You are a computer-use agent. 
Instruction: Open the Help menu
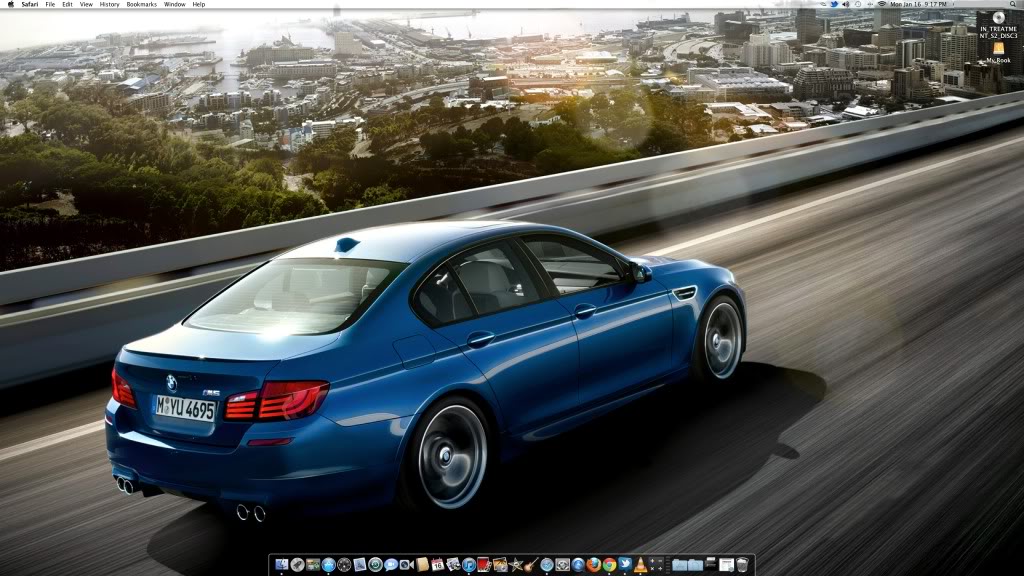coord(199,4)
